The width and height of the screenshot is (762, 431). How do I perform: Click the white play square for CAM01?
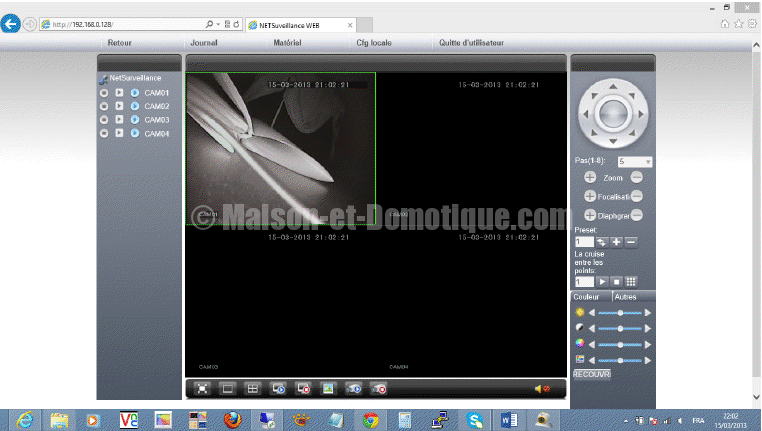point(120,92)
